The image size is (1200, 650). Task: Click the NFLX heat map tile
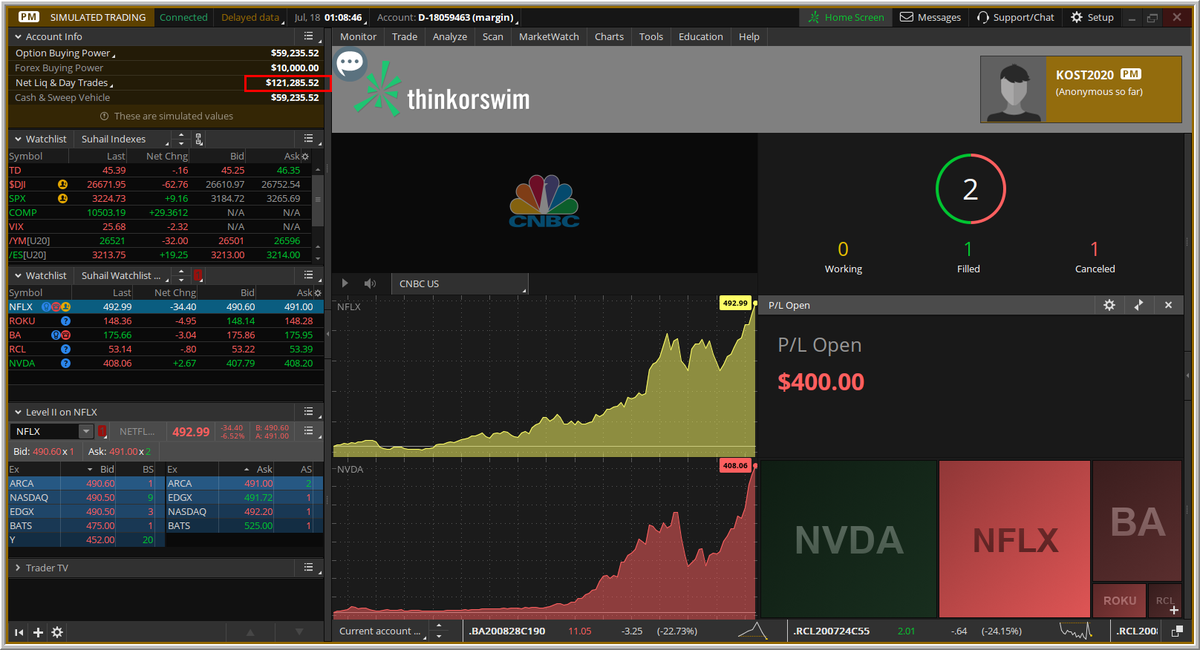pos(1015,539)
